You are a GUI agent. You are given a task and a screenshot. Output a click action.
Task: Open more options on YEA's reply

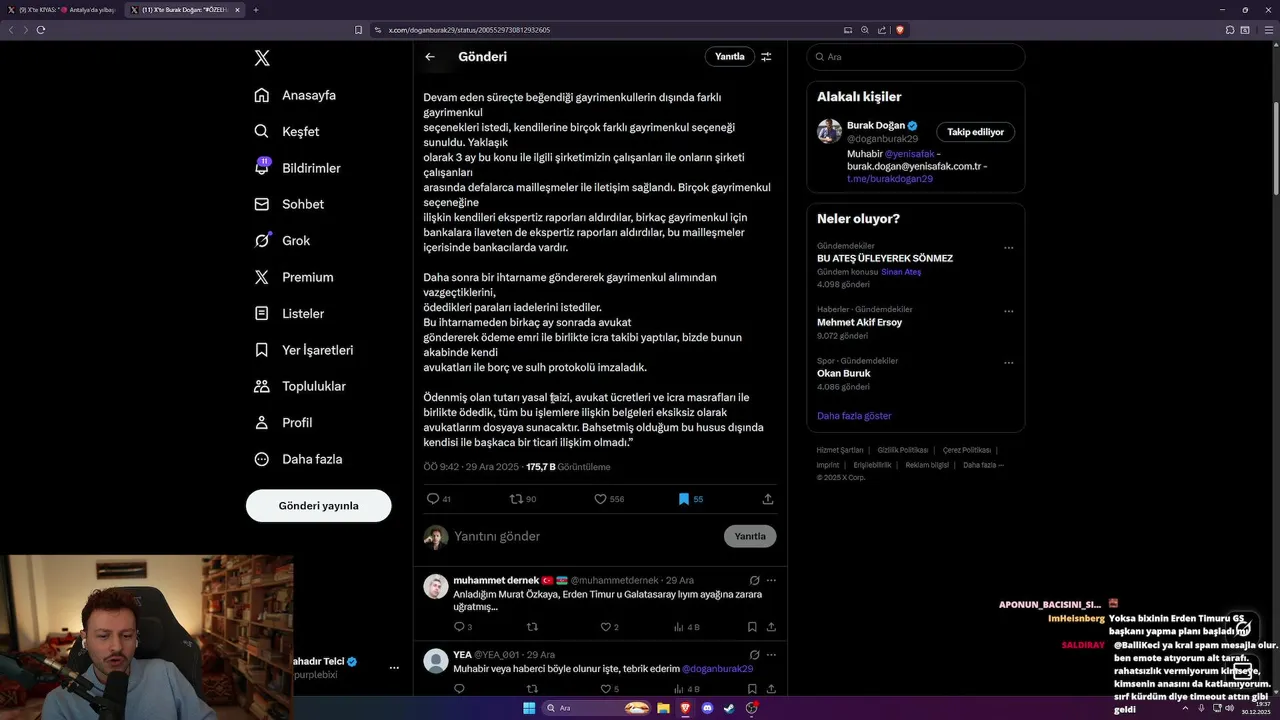pyautogui.click(x=771, y=655)
